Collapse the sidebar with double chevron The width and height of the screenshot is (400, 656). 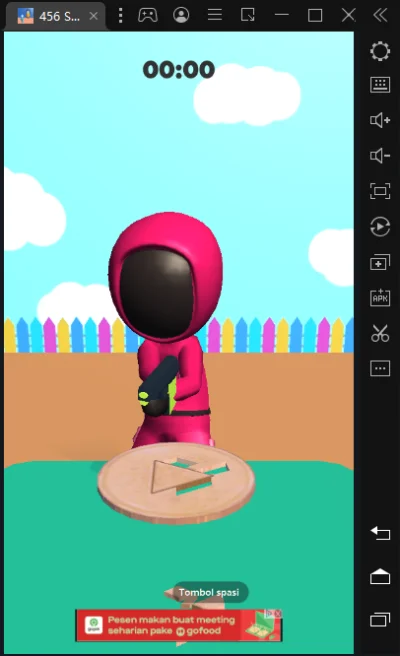click(x=380, y=15)
